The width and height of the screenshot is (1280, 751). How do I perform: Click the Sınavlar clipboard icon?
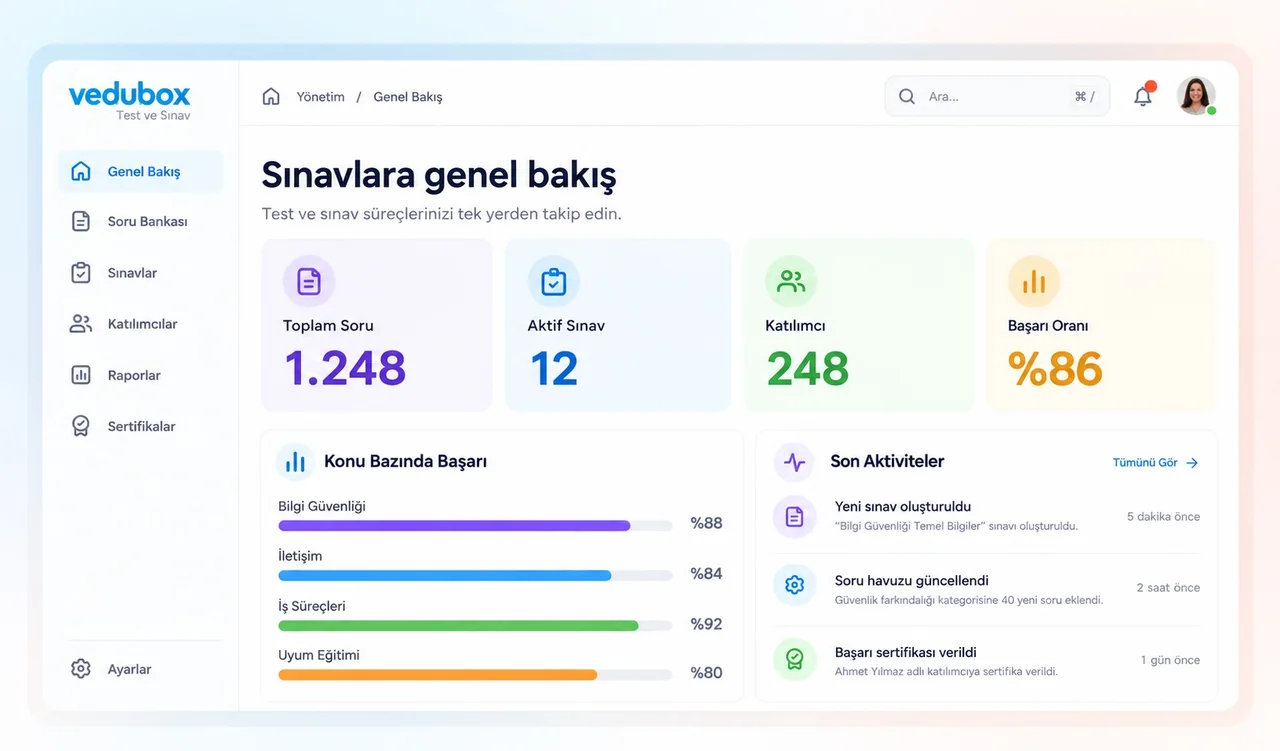[x=81, y=272]
